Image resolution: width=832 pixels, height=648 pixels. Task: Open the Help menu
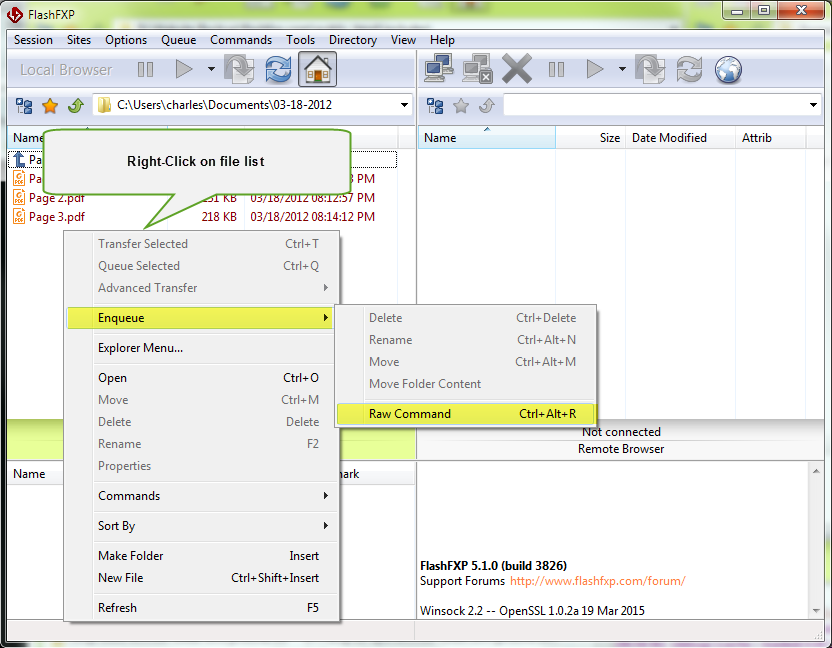443,40
